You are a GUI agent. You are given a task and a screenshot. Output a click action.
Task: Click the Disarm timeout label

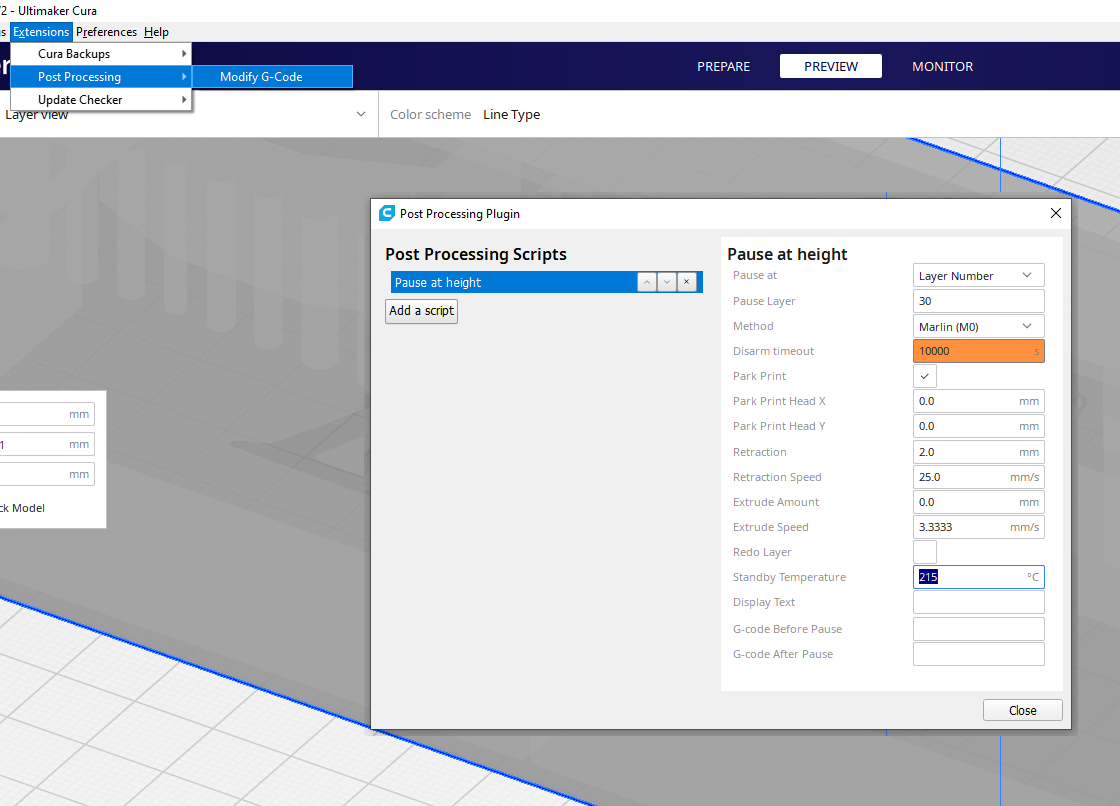pyautogui.click(x=773, y=351)
